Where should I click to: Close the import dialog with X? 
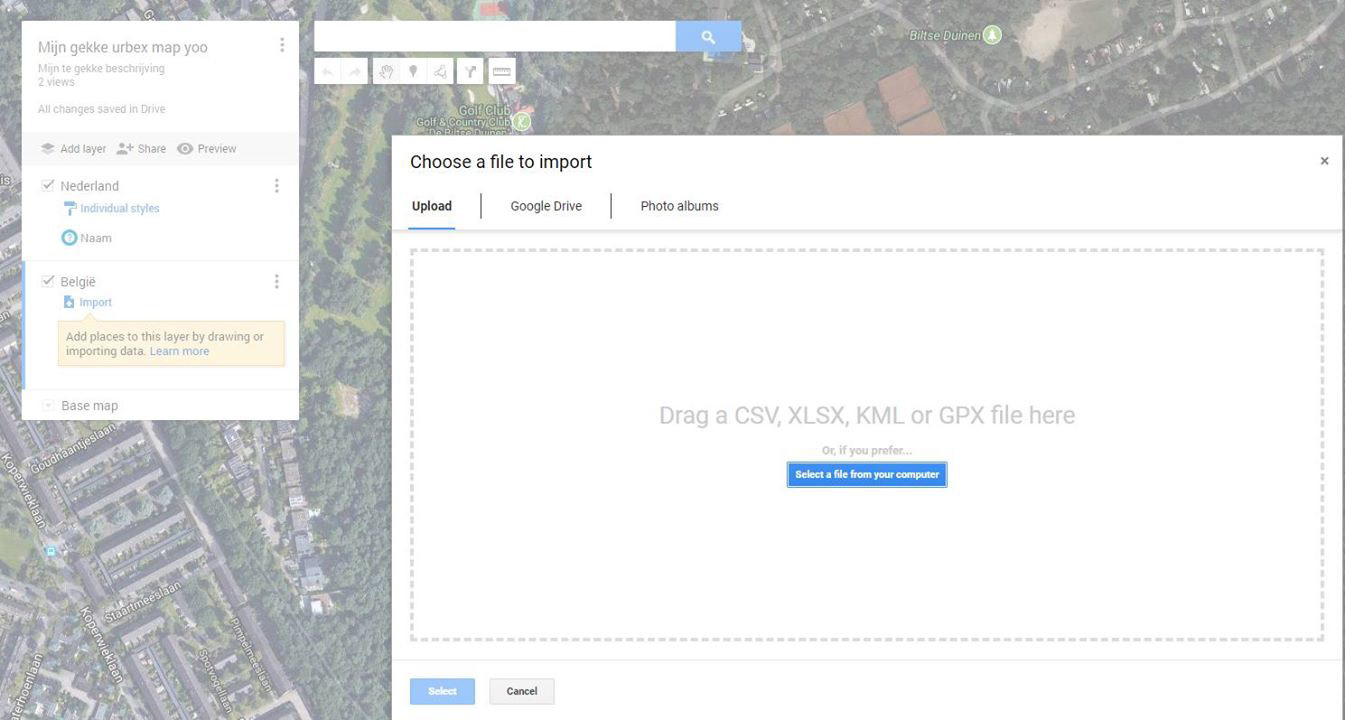[1324, 161]
